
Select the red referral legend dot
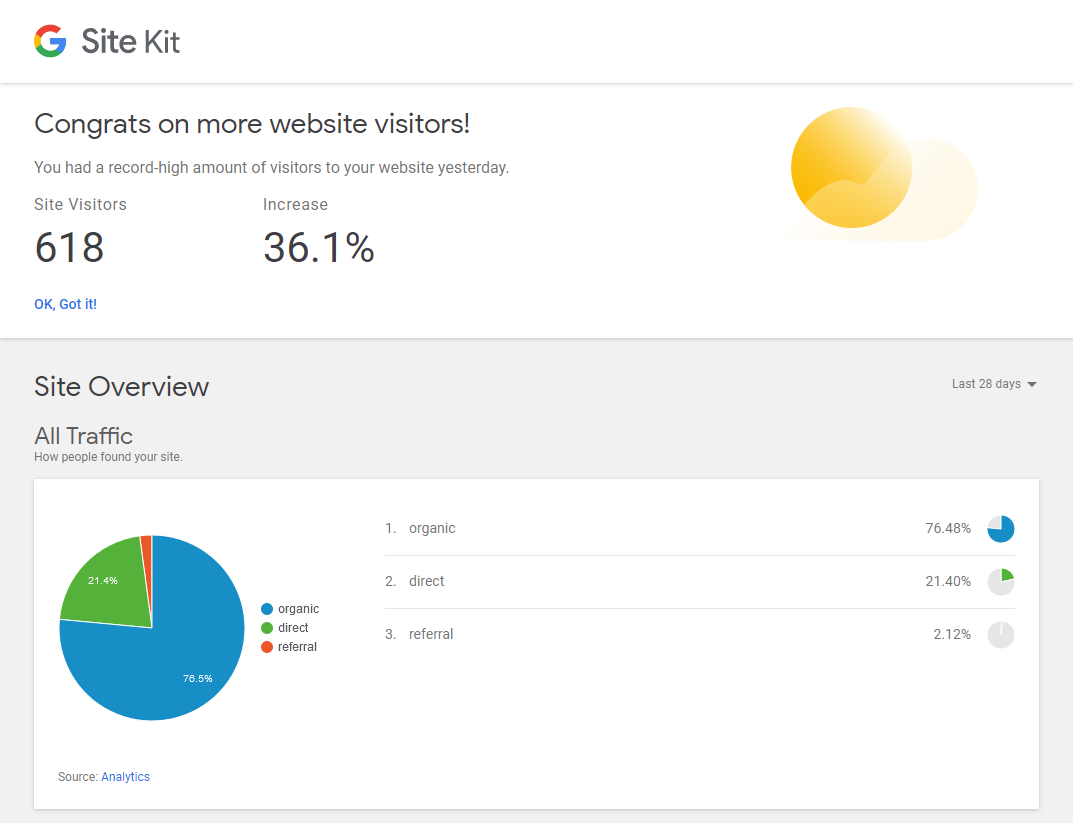pos(267,647)
